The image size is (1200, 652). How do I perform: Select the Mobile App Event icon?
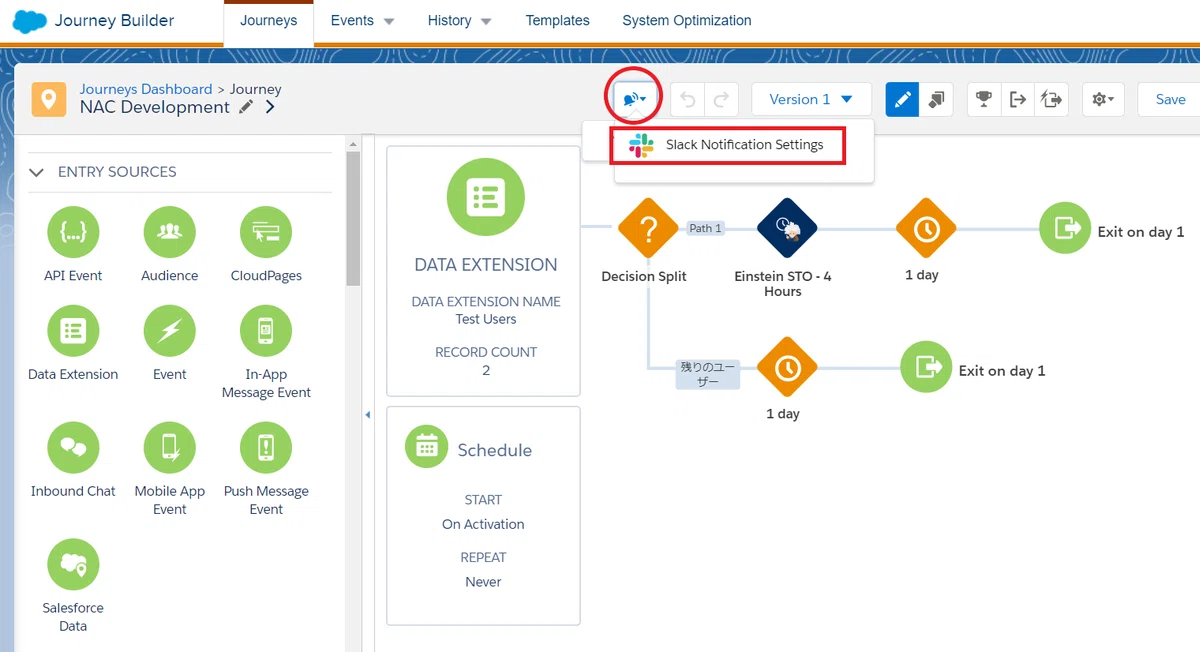(x=169, y=448)
